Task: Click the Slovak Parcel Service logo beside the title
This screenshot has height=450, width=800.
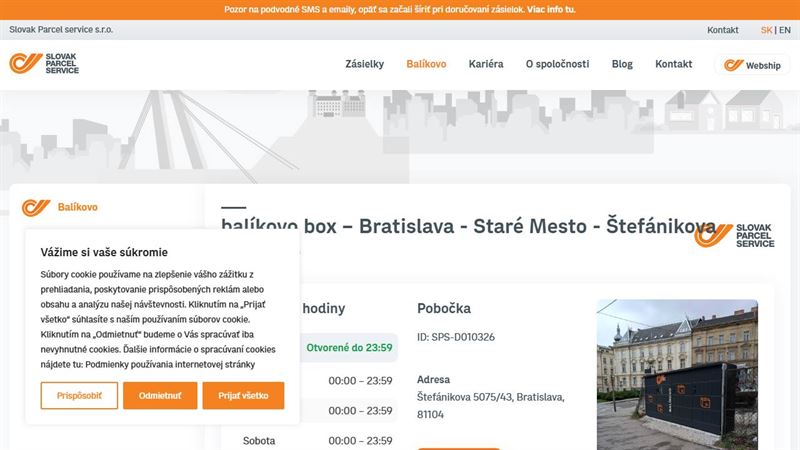Action: [x=734, y=235]
